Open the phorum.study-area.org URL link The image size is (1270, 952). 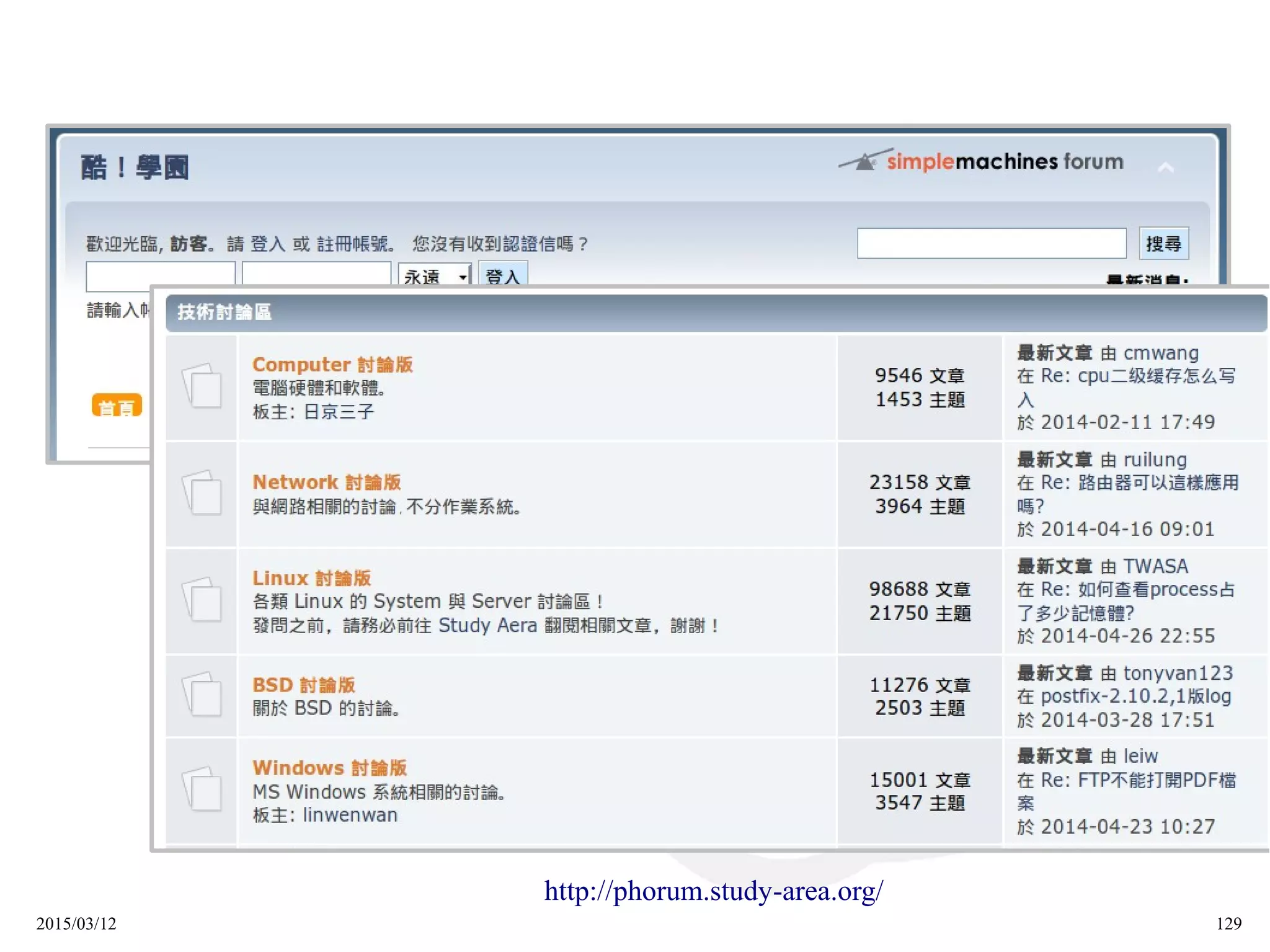click(x=713, y=891)
